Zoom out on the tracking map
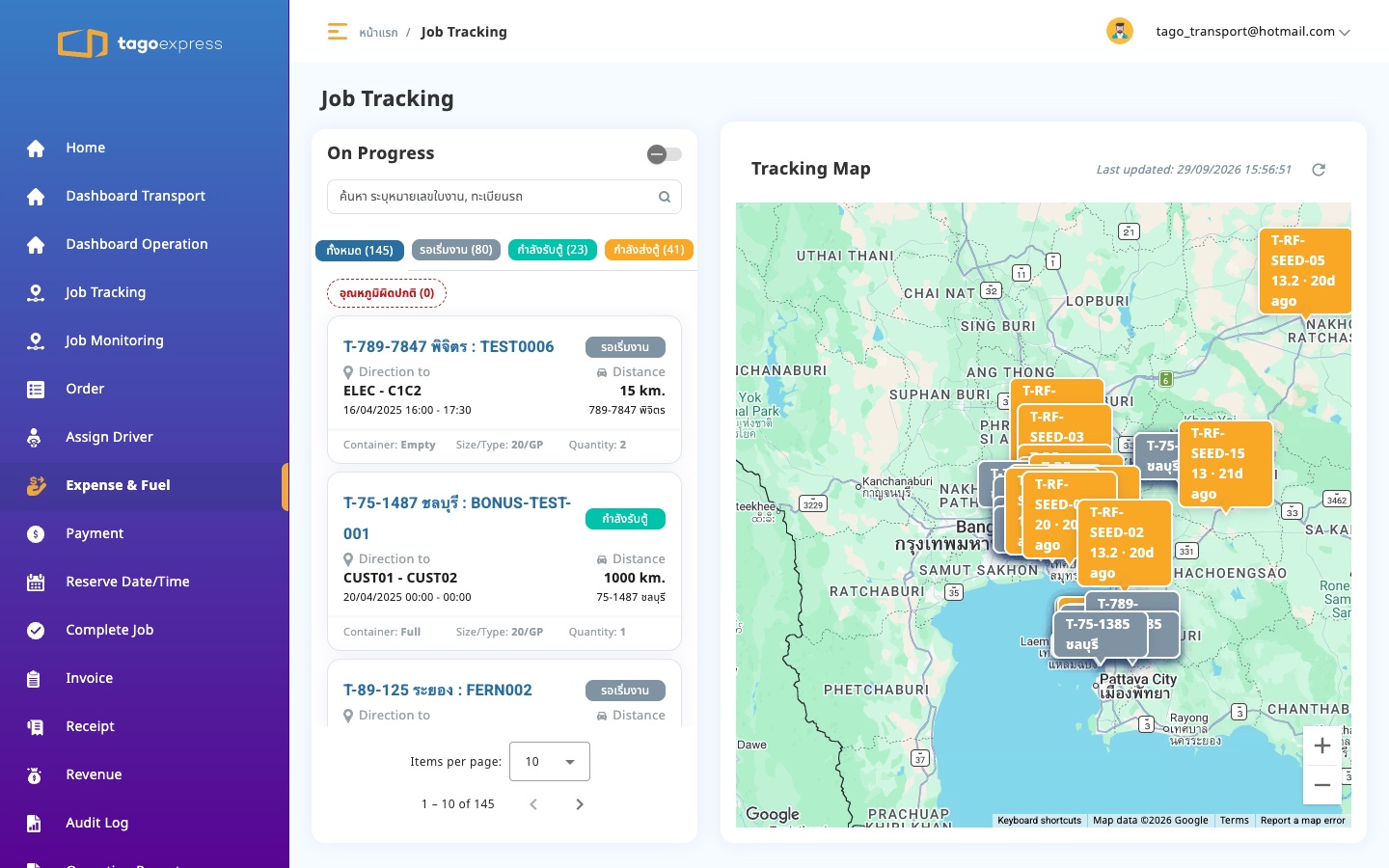Screen dimensions: 1389x868 click(x=1322, y=785)
